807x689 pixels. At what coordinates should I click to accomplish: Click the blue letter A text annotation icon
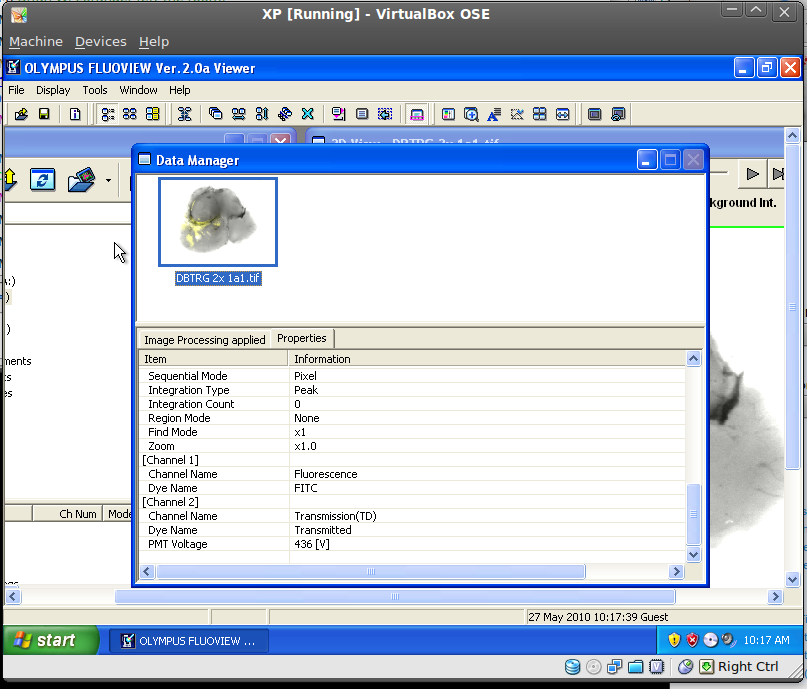tap(494, 114)
